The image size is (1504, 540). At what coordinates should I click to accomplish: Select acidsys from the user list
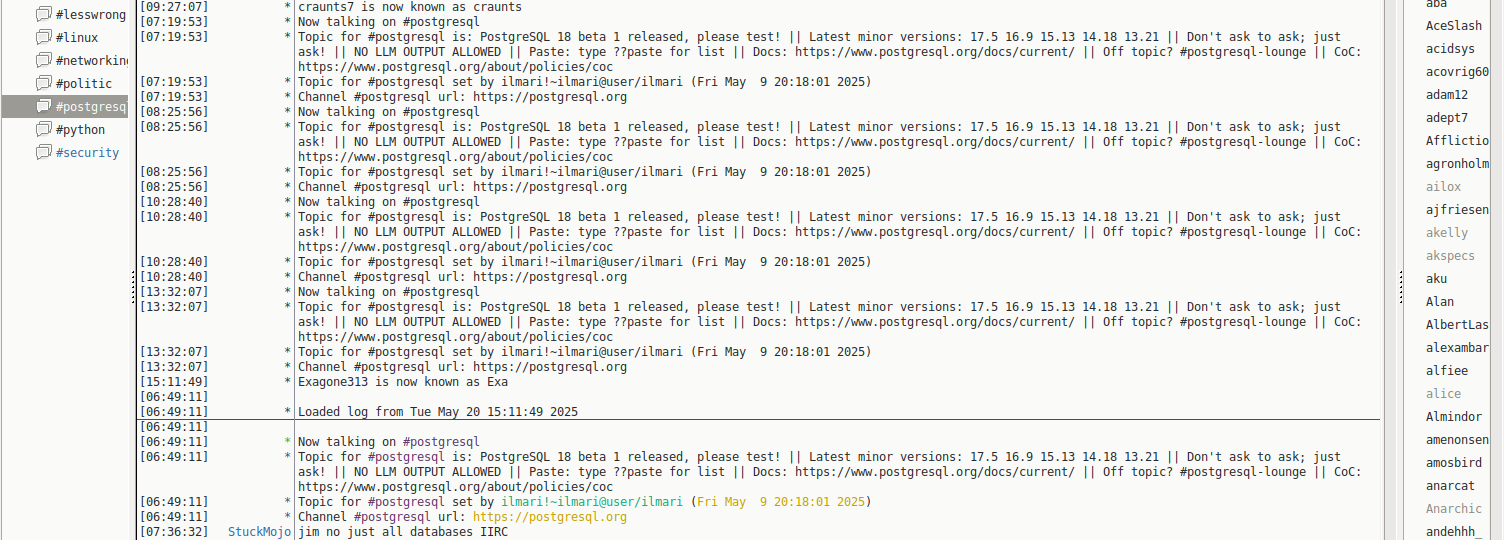(1450, 49)
